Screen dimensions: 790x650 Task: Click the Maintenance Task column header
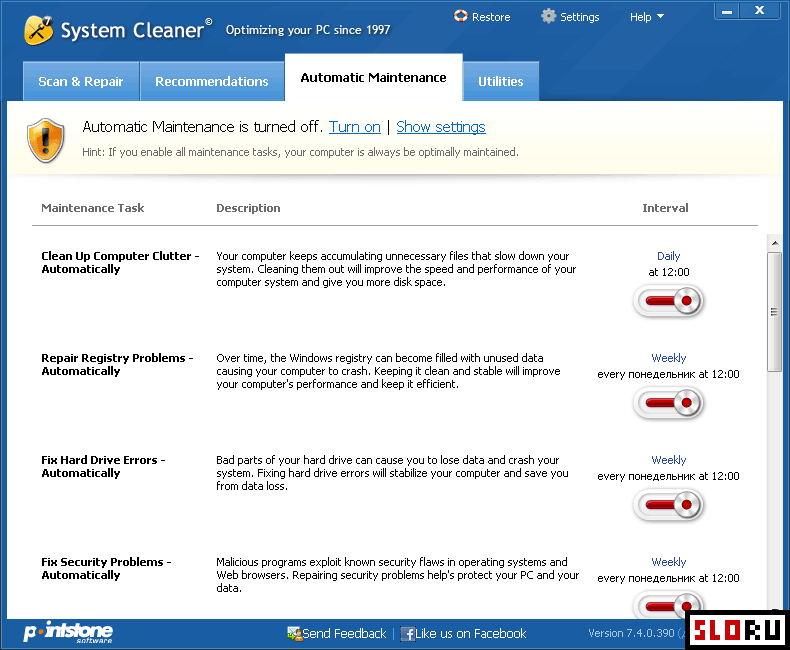(x=93, y=208)
